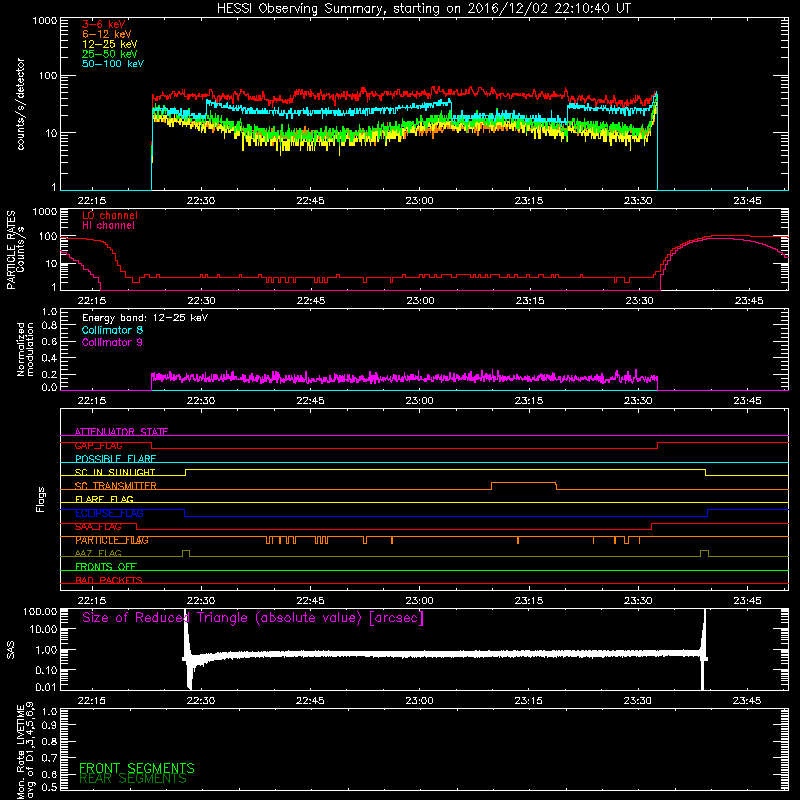
Task: Click 'Size of Reduced Triangle' plot caption
Action: point(253,618)
